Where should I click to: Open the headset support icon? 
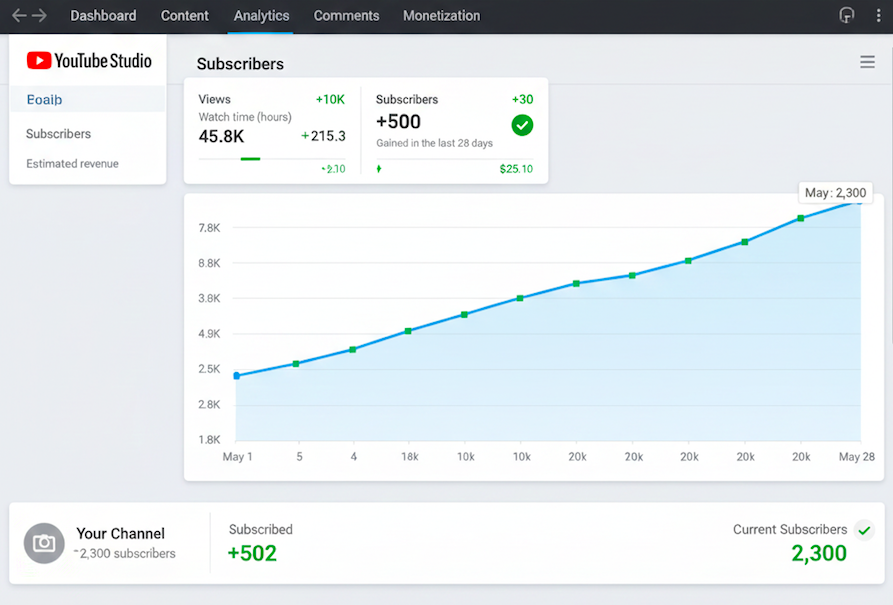(x=847, y=16)
